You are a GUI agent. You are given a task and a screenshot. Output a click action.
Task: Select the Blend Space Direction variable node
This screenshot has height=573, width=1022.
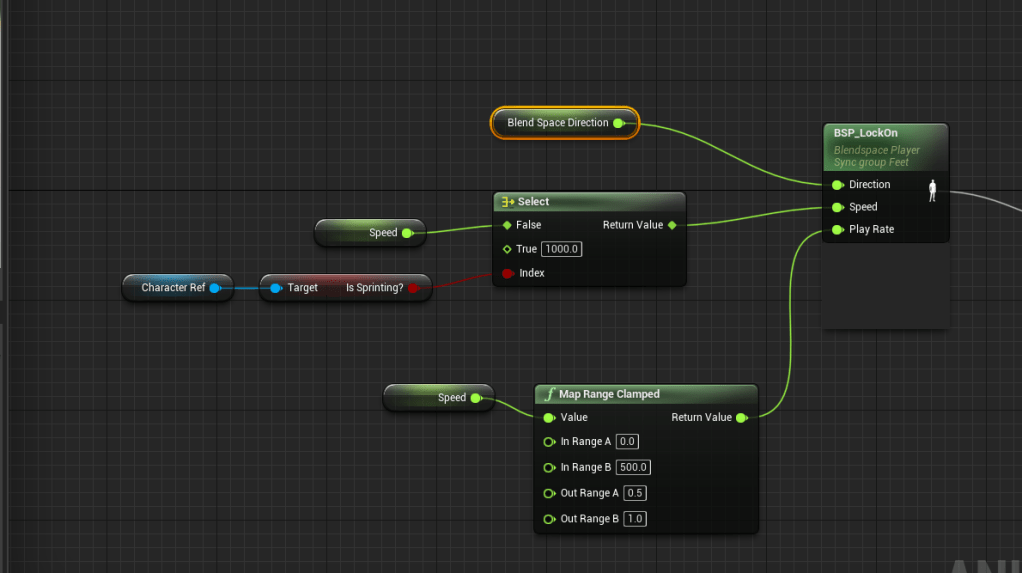[x=557, y=123]
